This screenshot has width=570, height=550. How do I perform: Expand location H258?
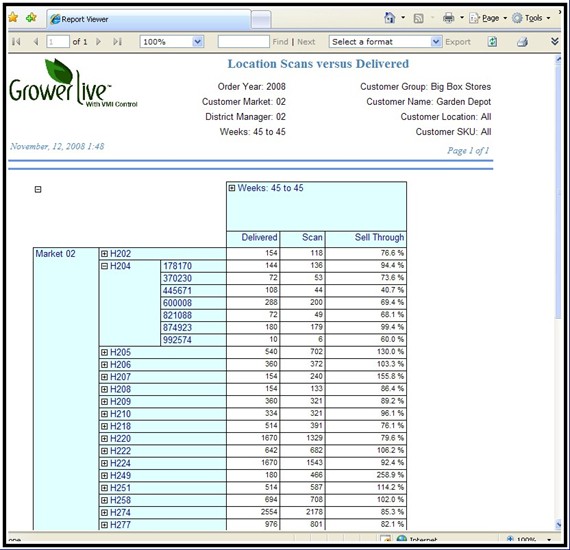coord(104,500)
